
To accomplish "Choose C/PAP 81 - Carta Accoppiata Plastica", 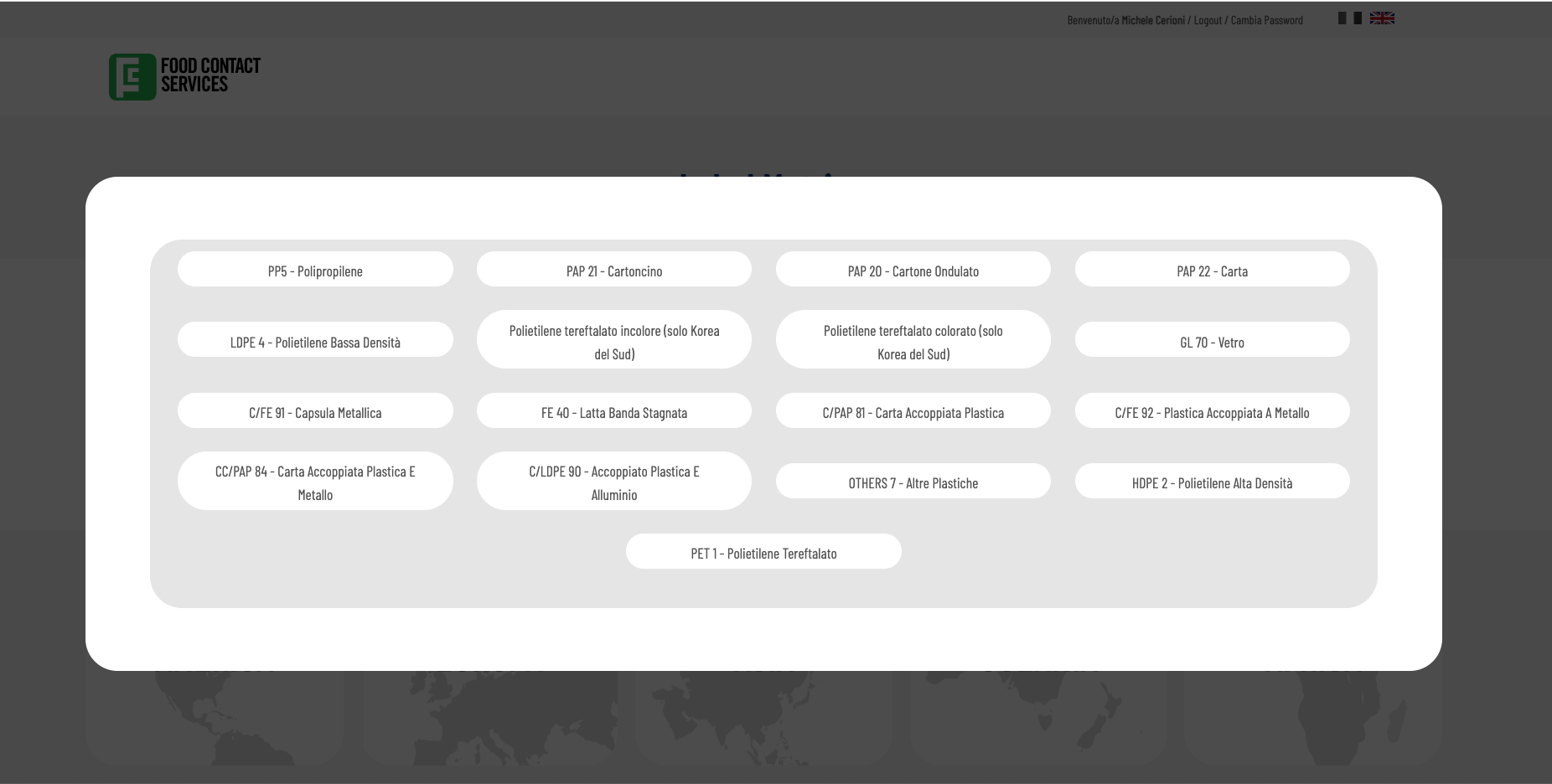I will 913,411.
